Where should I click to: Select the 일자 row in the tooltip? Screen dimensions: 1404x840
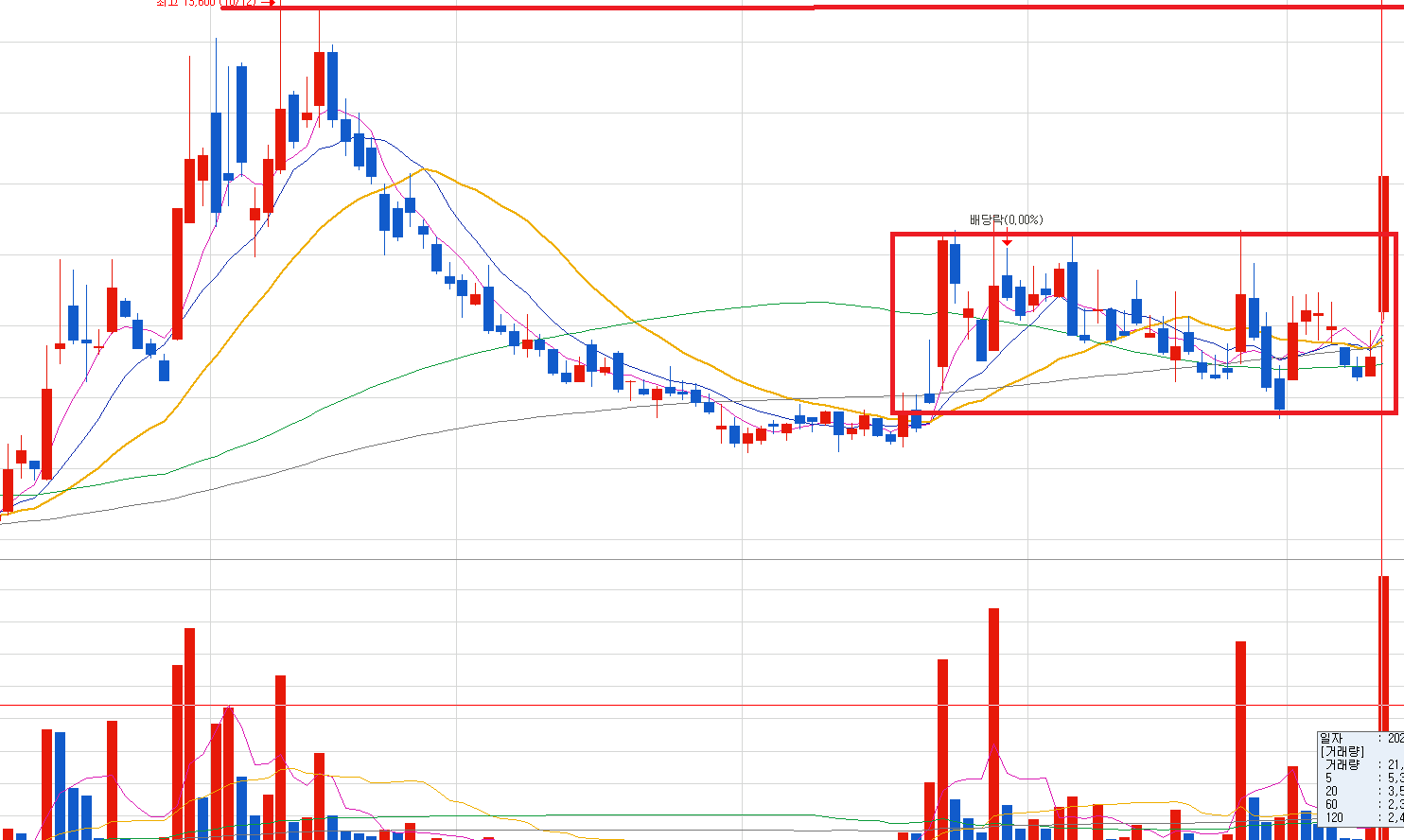(1360, 738)
